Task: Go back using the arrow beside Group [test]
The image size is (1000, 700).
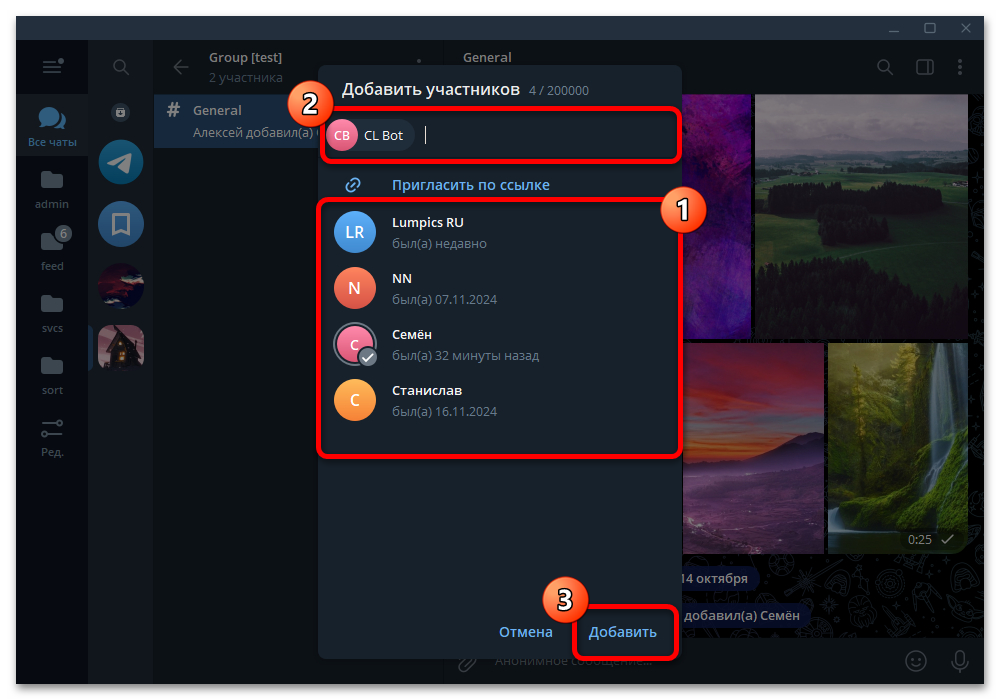Action: 181,67
